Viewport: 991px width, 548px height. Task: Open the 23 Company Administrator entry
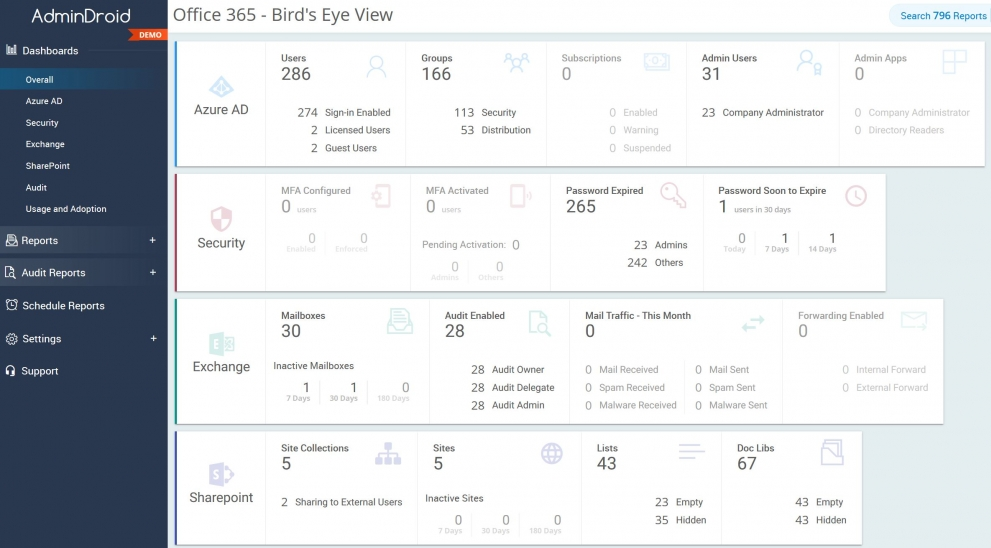click(763, 113)
